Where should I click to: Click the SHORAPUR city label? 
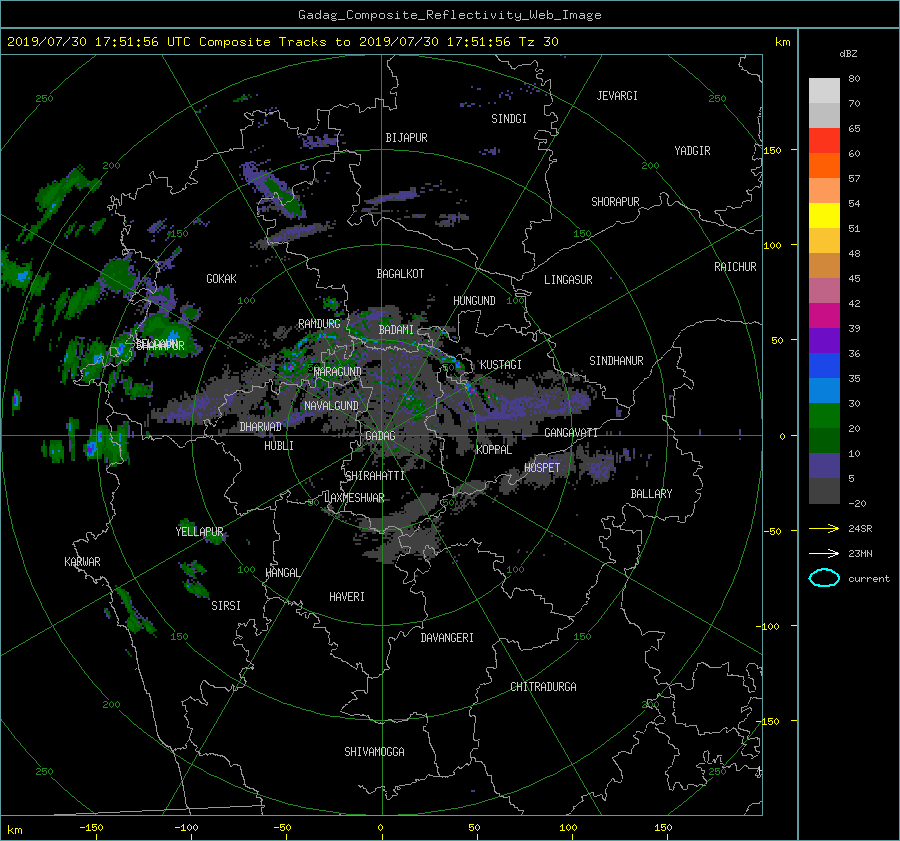pyautogui.click(x=615, y=202)
